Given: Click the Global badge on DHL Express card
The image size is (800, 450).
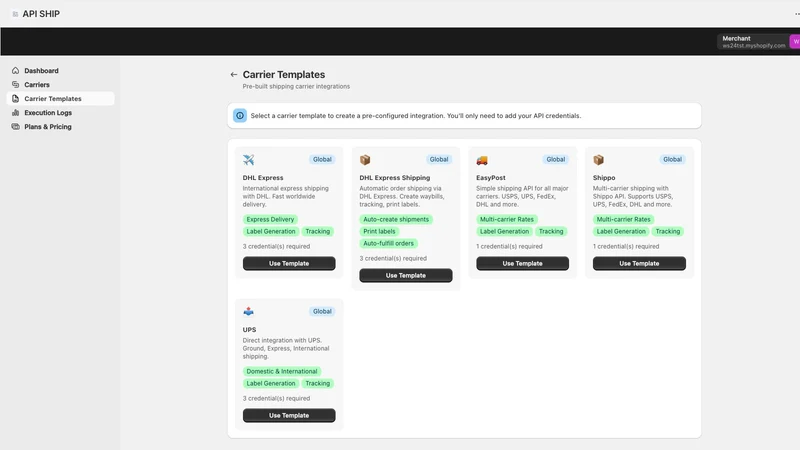Looking at the screenshot, I should tap(322, 159).
